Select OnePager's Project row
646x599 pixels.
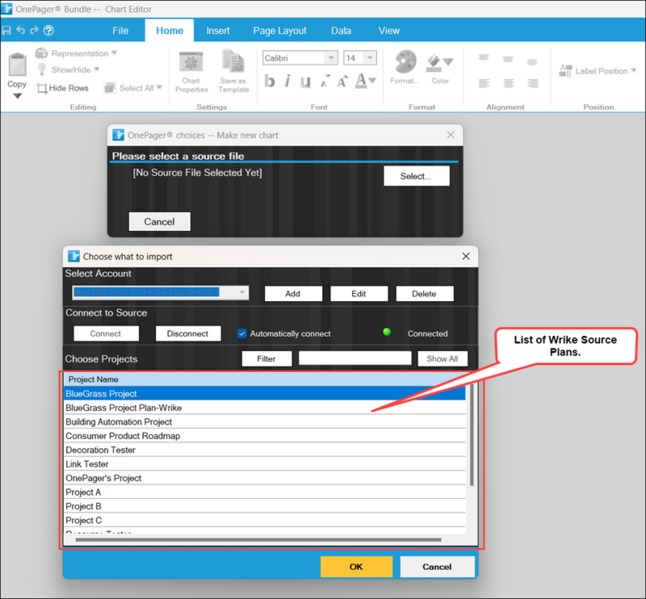265,477
